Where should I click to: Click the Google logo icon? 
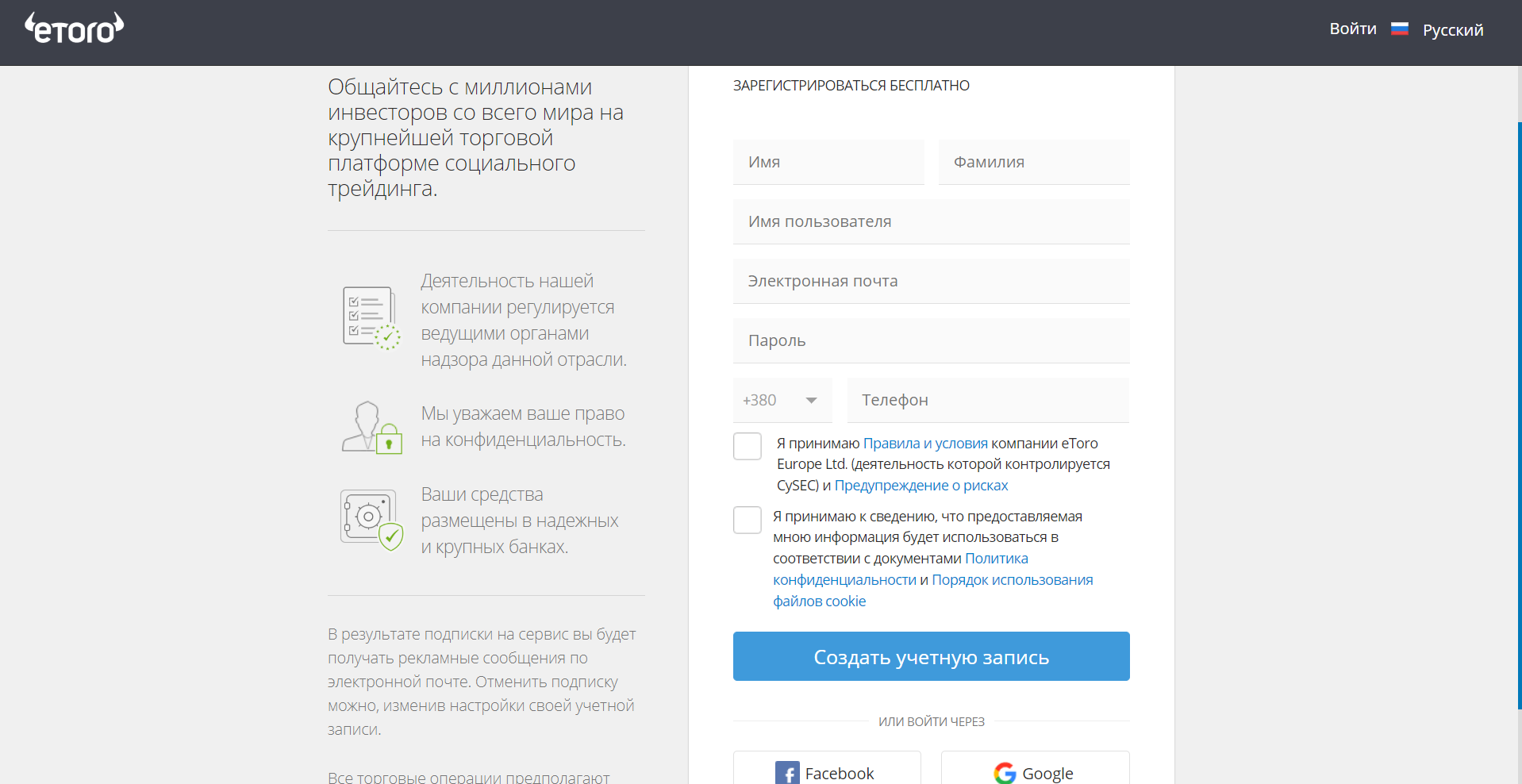tap(1005, 773)
